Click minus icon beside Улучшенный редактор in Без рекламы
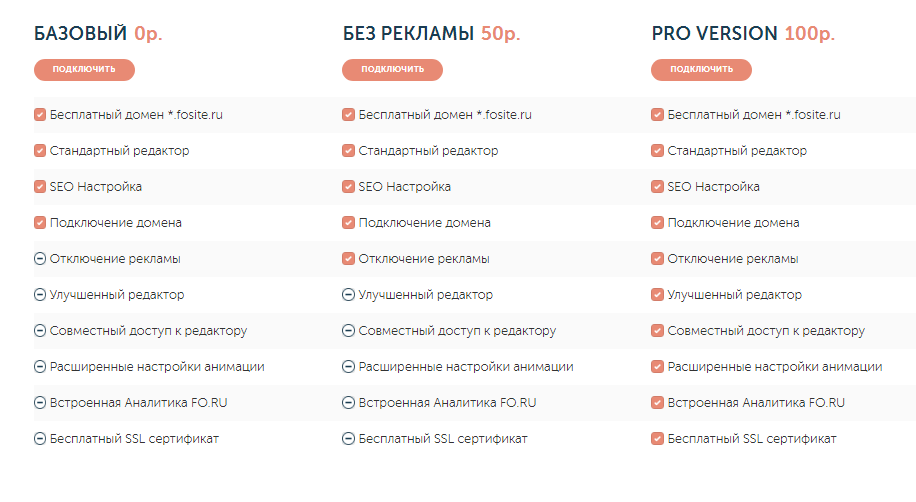916x502 pixels. pyautogui.click(x=348, y=295)
